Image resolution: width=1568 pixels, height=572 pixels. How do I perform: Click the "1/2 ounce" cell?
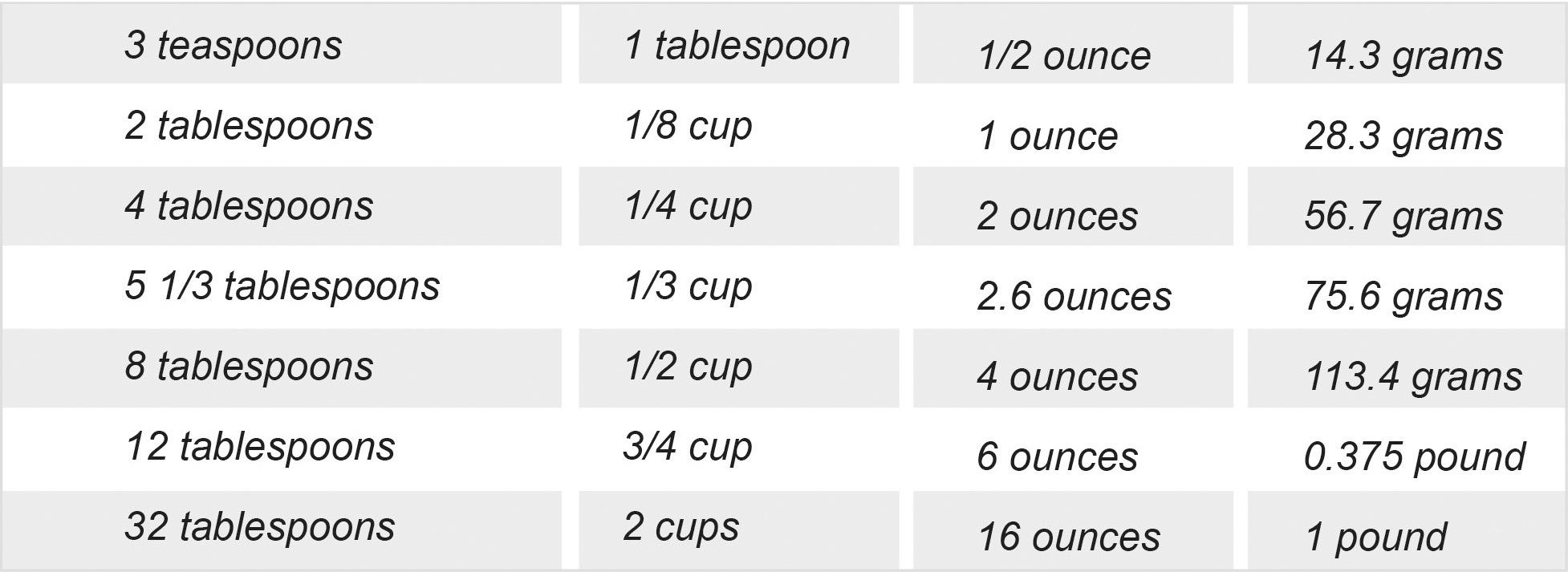coord(1063,55)
